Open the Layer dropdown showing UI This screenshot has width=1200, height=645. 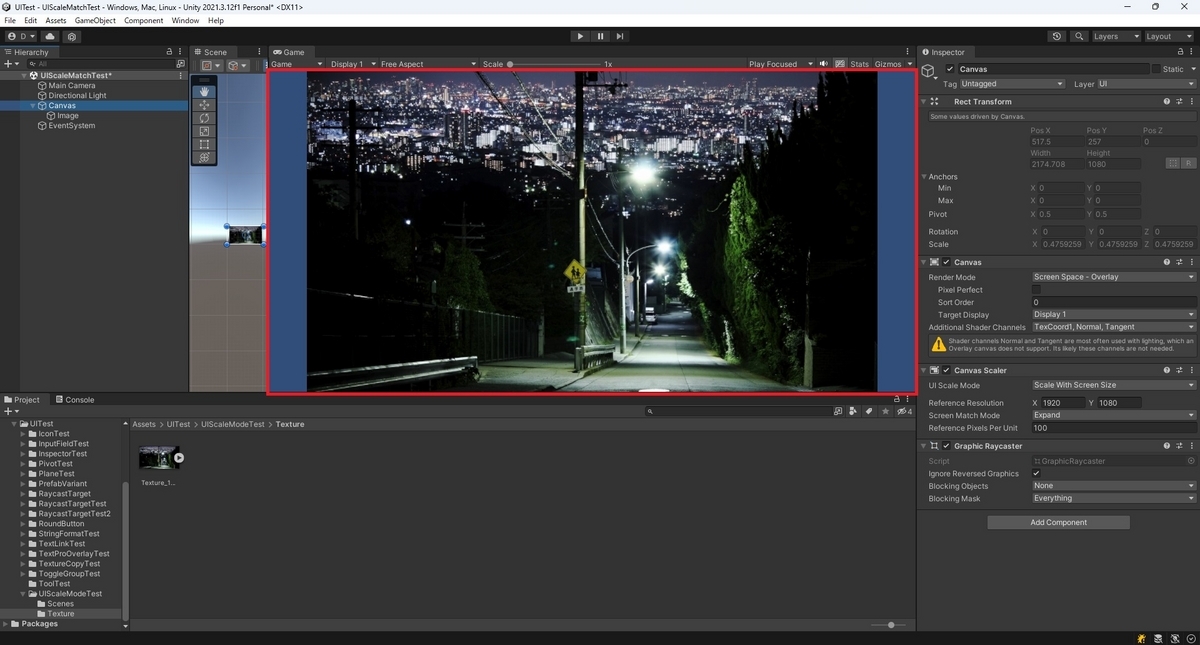coord(1146,84)
